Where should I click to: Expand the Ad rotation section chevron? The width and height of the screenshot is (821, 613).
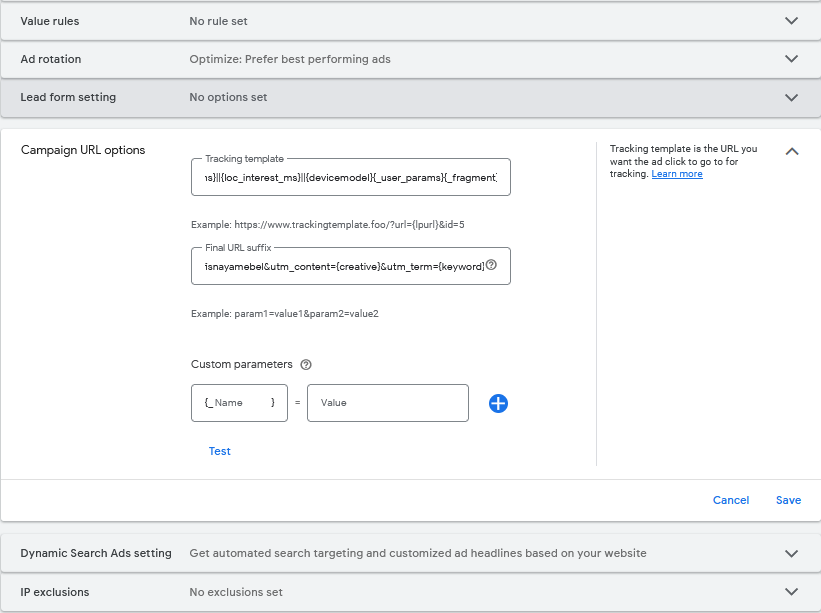[792, 59]
